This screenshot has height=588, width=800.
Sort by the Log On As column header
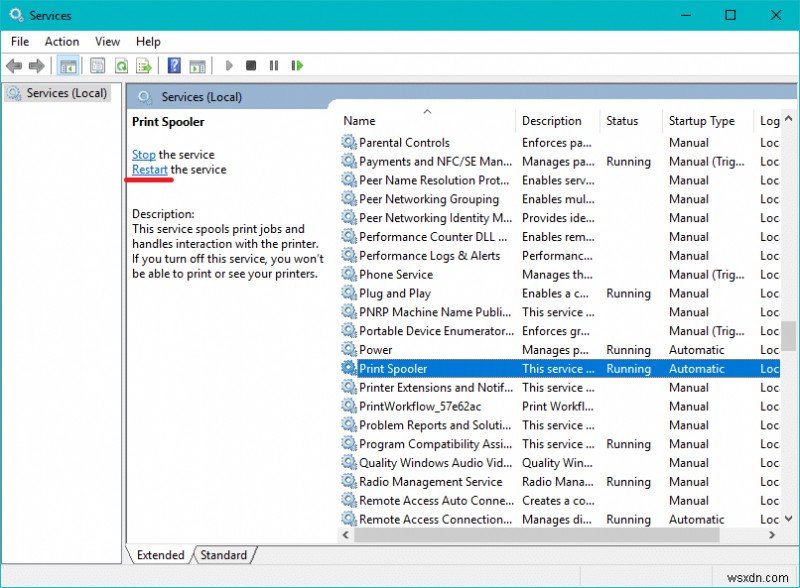pos(769,121)
